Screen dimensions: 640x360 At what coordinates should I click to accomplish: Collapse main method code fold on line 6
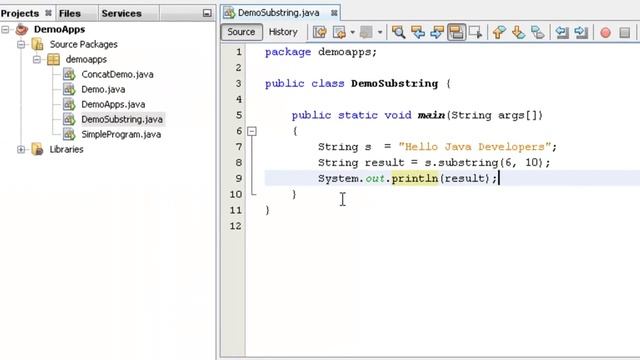click(x=252, y=131)
